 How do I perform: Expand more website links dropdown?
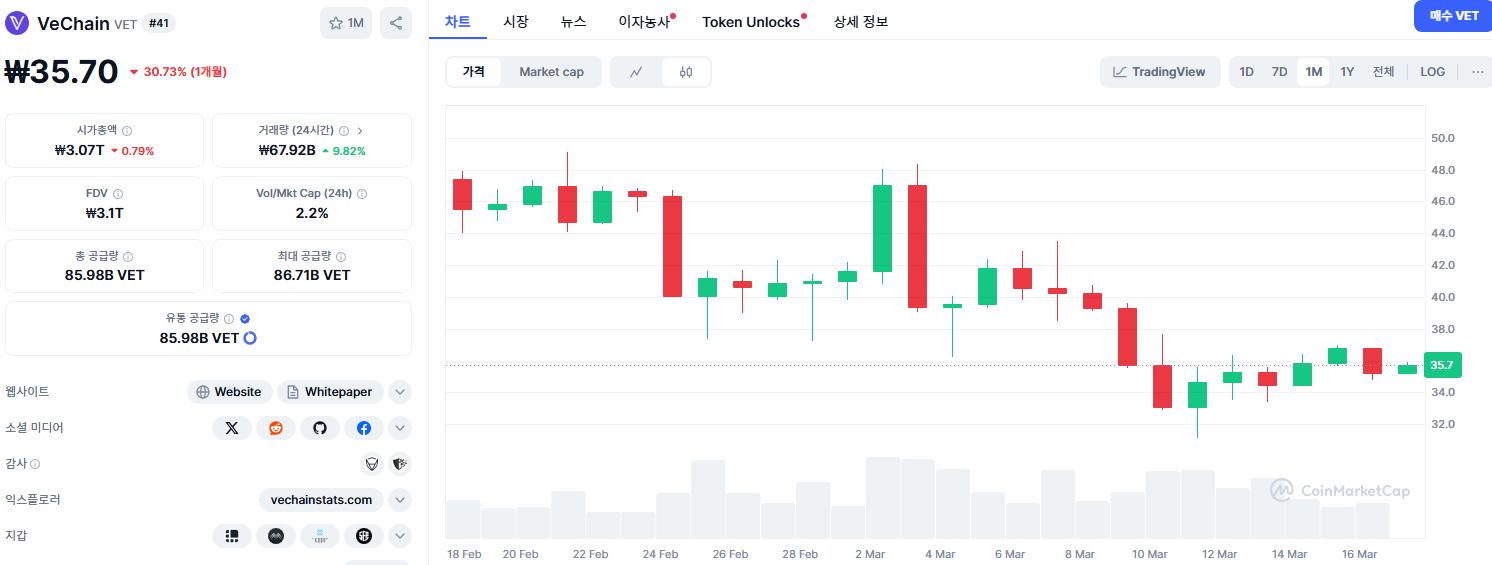[x=400, y=392]
